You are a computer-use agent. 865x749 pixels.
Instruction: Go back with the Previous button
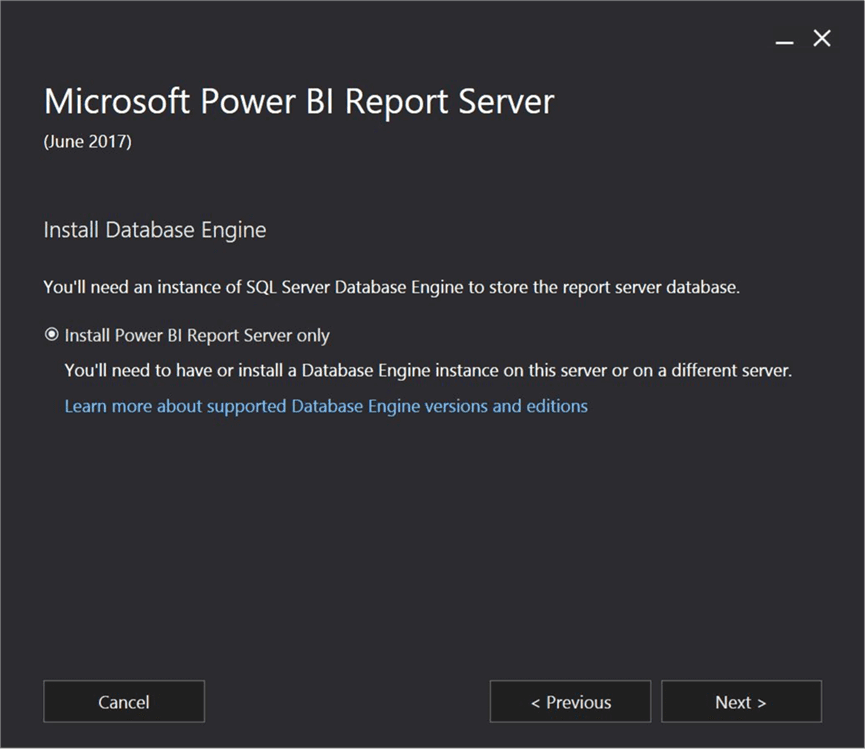570,702
